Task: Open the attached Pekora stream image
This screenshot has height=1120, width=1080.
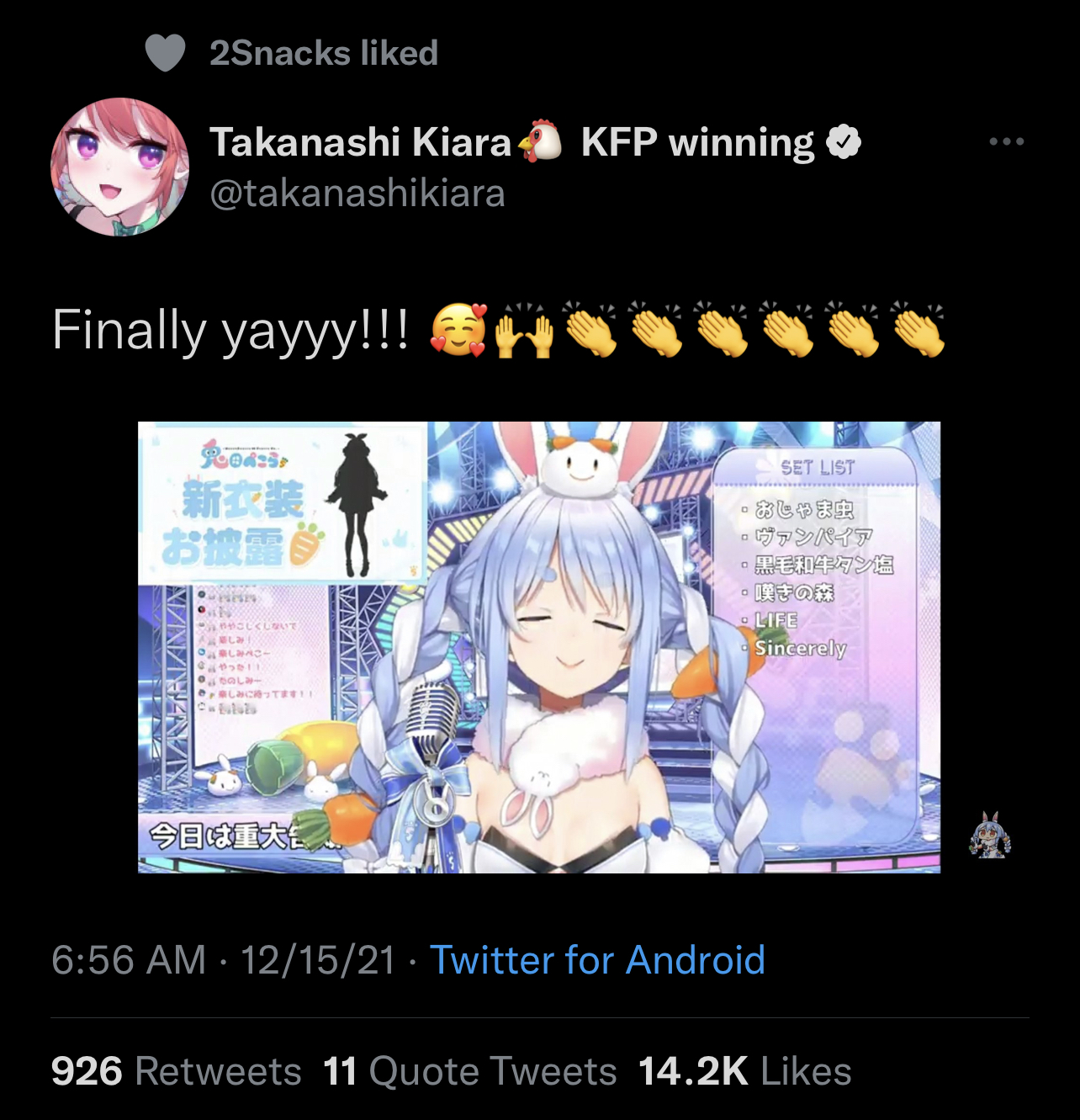Action: [x=539, y=647]
